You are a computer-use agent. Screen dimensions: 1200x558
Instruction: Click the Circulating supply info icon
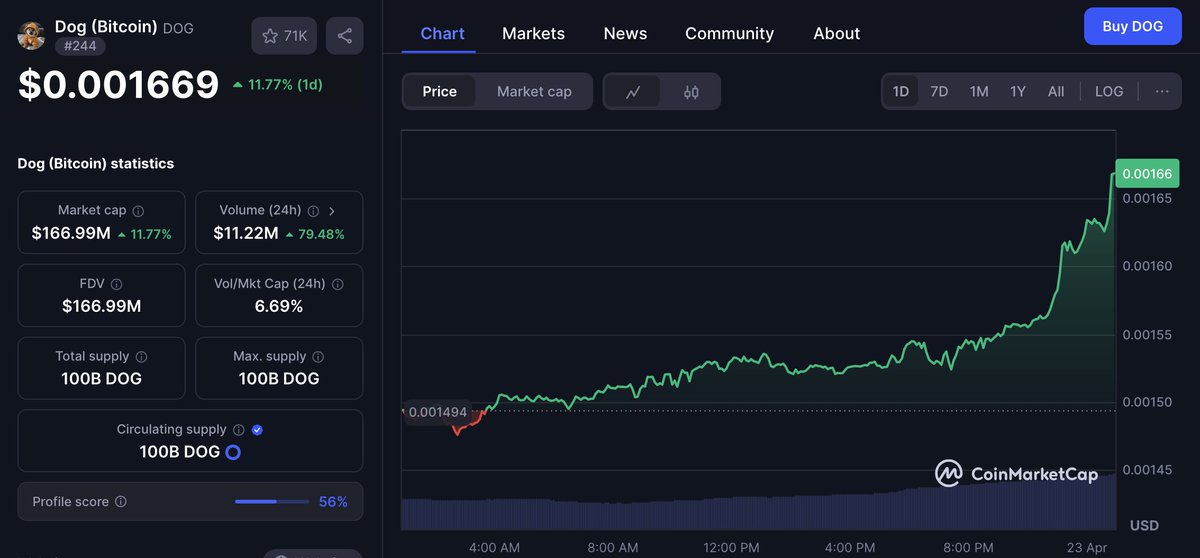(238, 430)
